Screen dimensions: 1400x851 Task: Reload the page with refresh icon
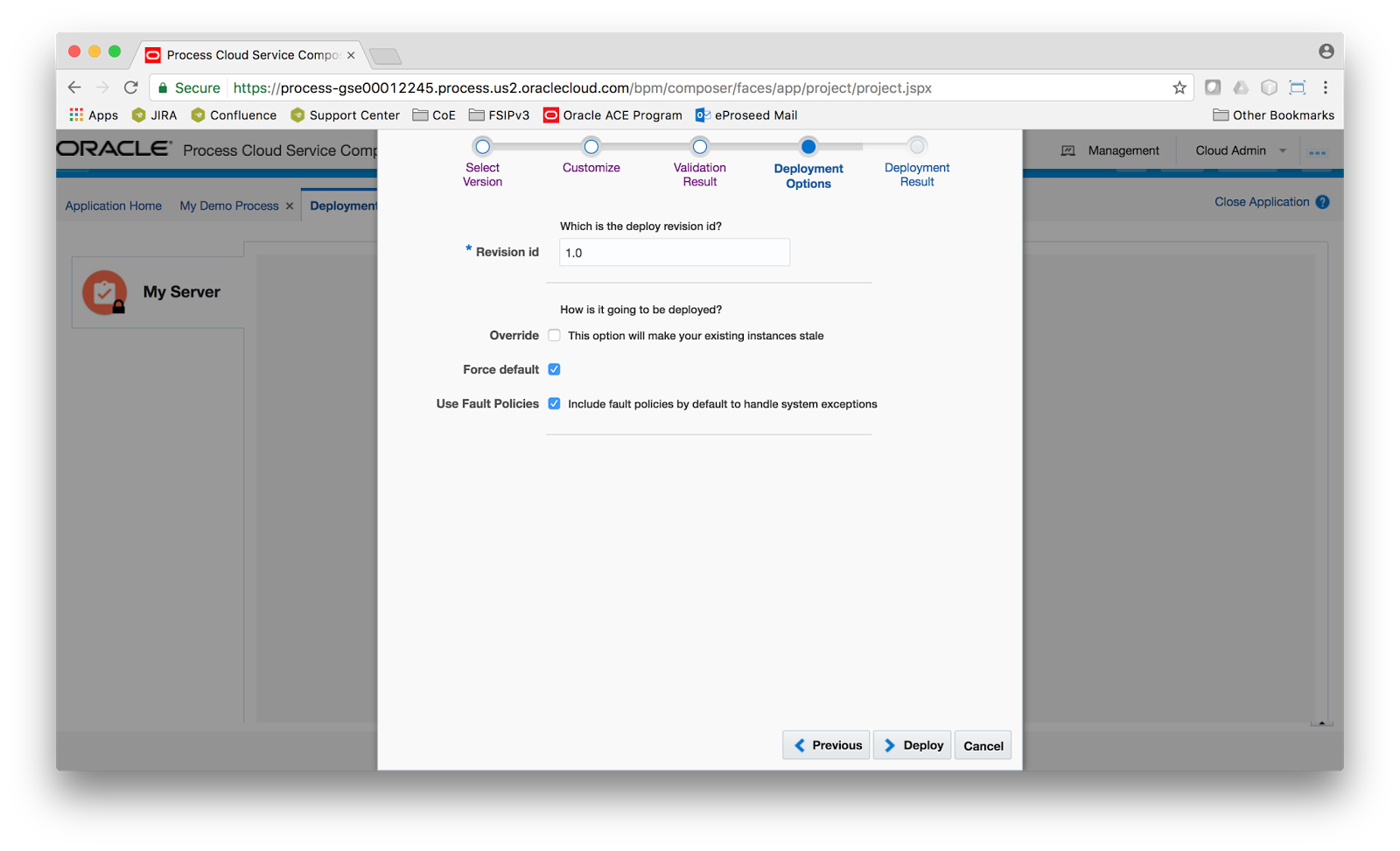[131, 87]
